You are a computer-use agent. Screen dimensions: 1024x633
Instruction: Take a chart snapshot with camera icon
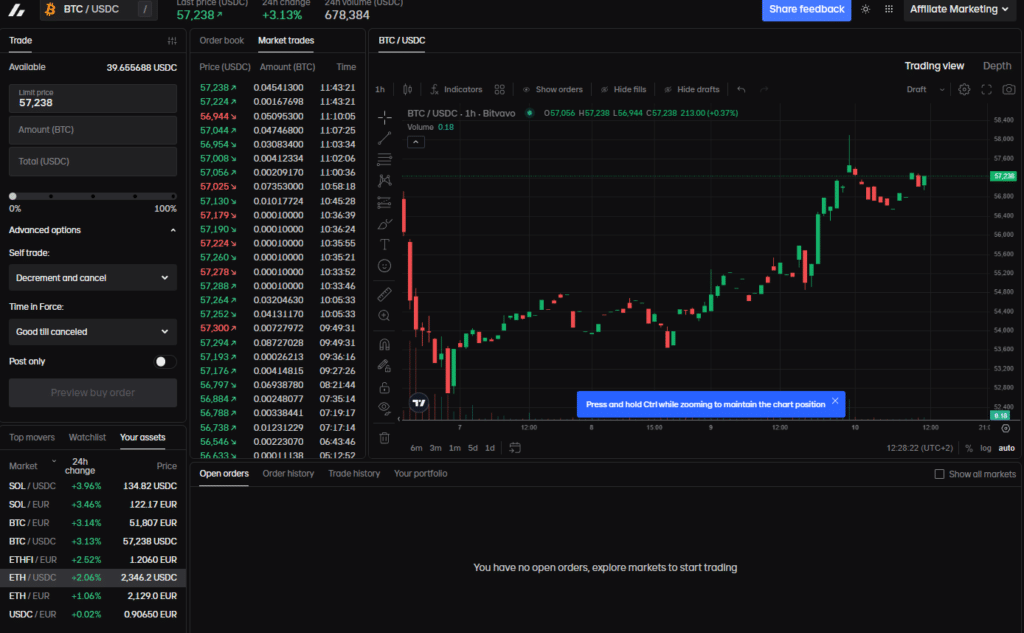point(1009,89)
